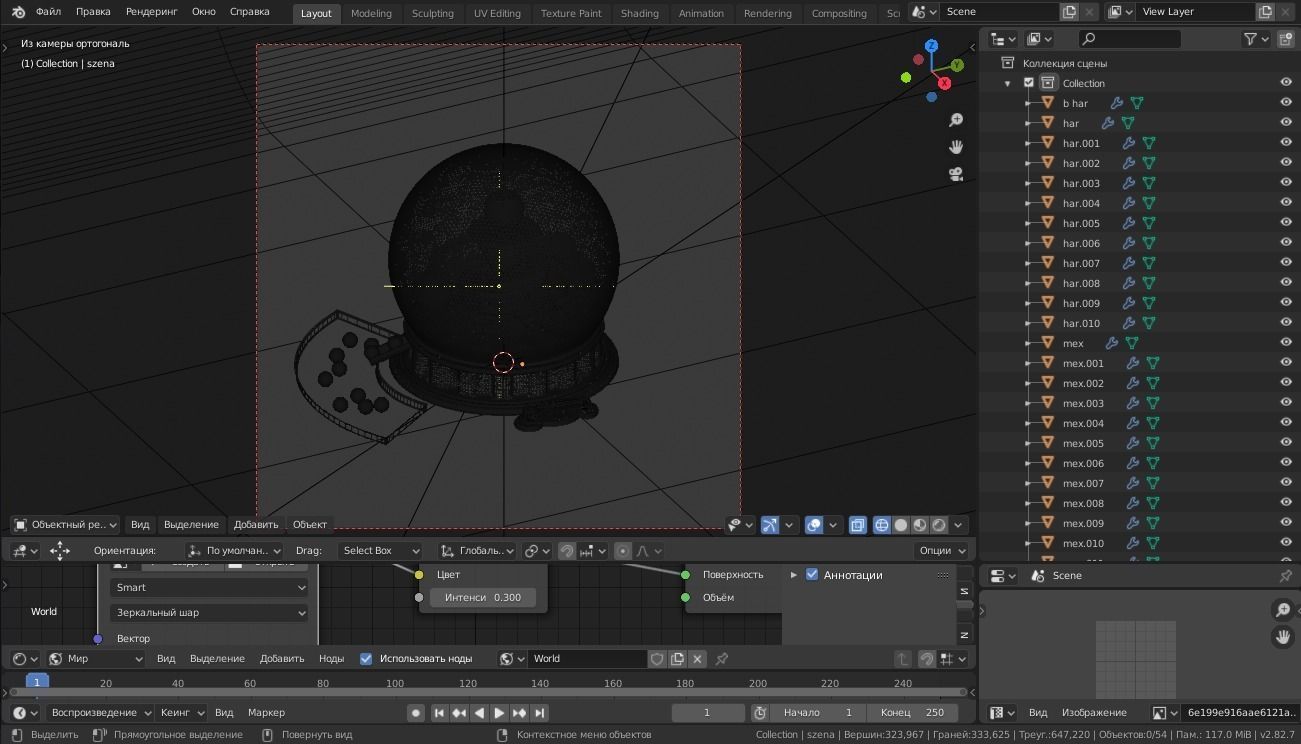
Task: Open the Smart interpolation dropdown
Action: click(x=209, y=588)
